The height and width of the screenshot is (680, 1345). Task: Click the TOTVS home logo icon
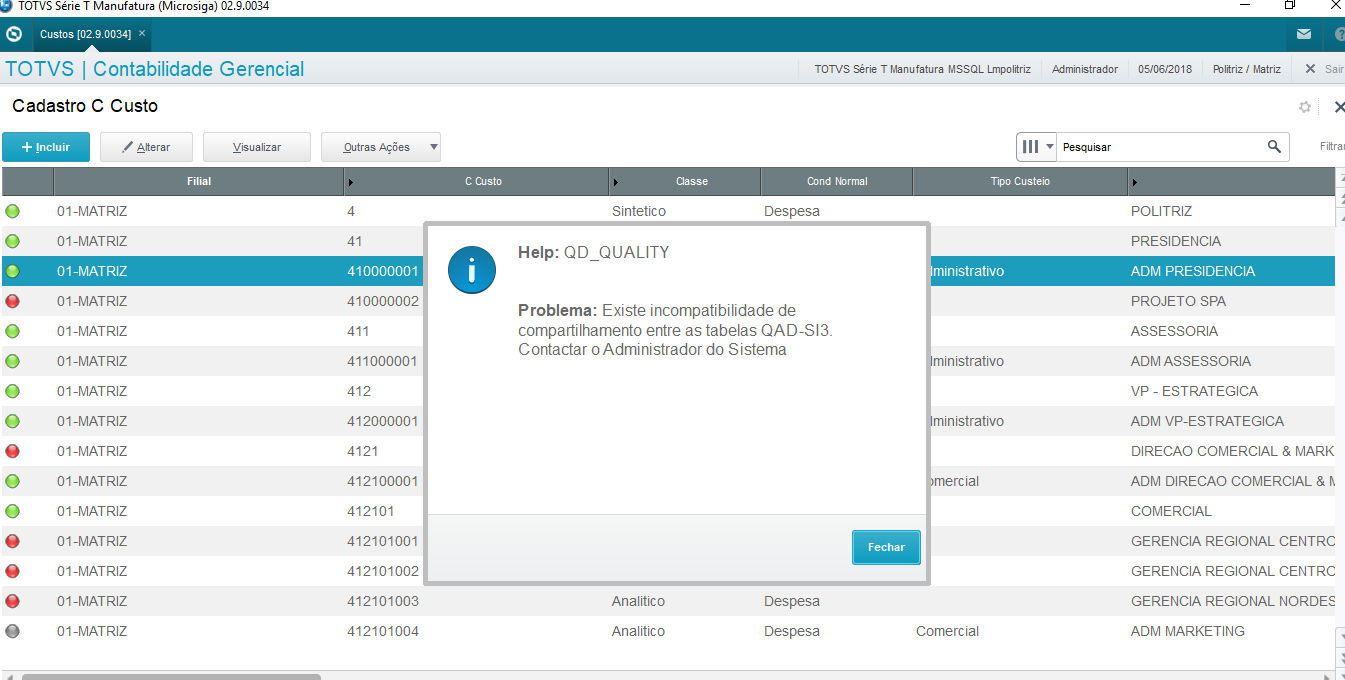(x=14, y=34)
